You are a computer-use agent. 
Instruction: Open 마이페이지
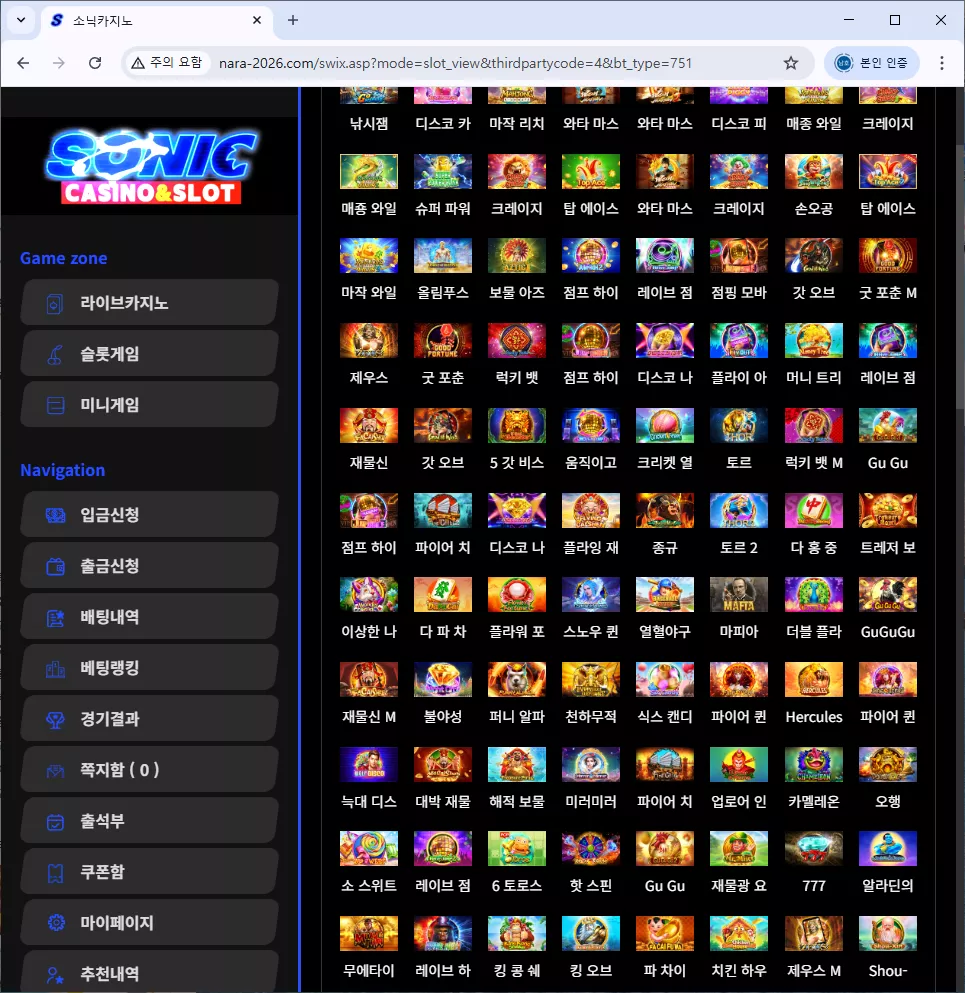(x=149, y=923)
